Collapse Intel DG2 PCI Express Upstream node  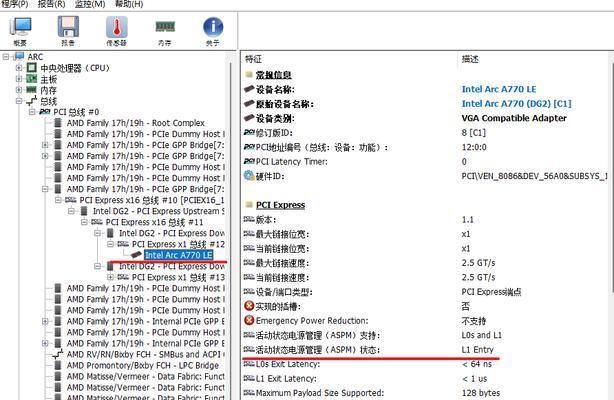click(x=71, y=211)
